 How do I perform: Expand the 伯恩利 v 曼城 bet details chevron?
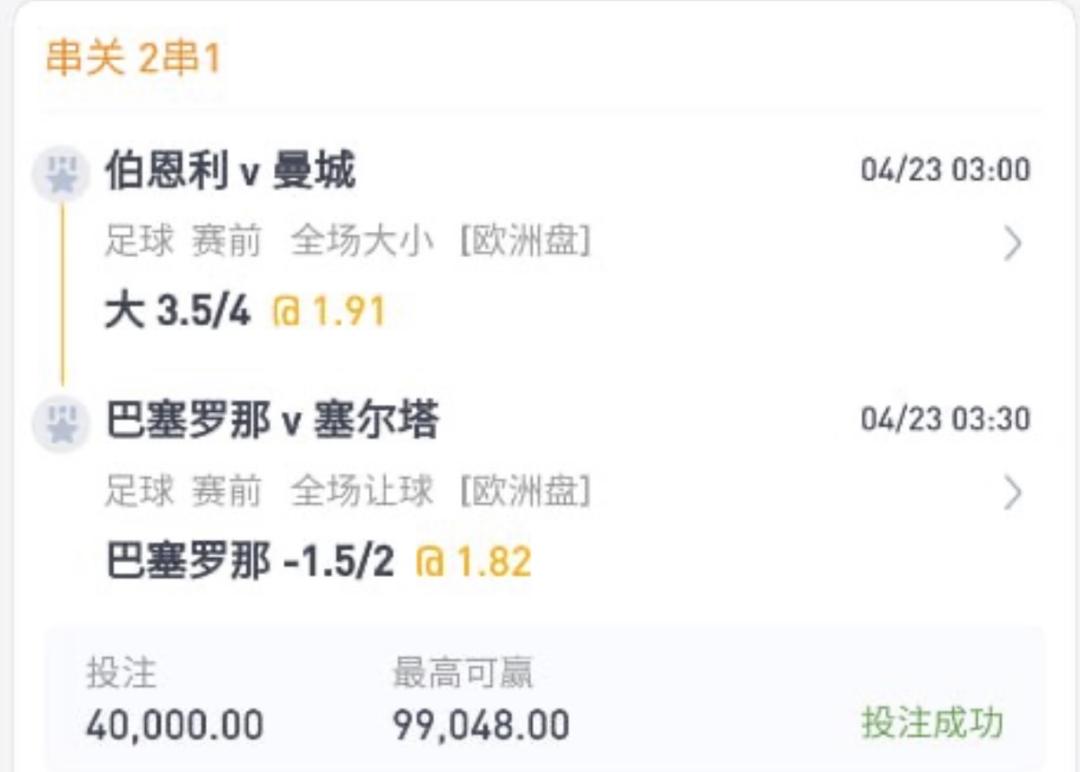pyautogui.click(x=1012, y=243)
